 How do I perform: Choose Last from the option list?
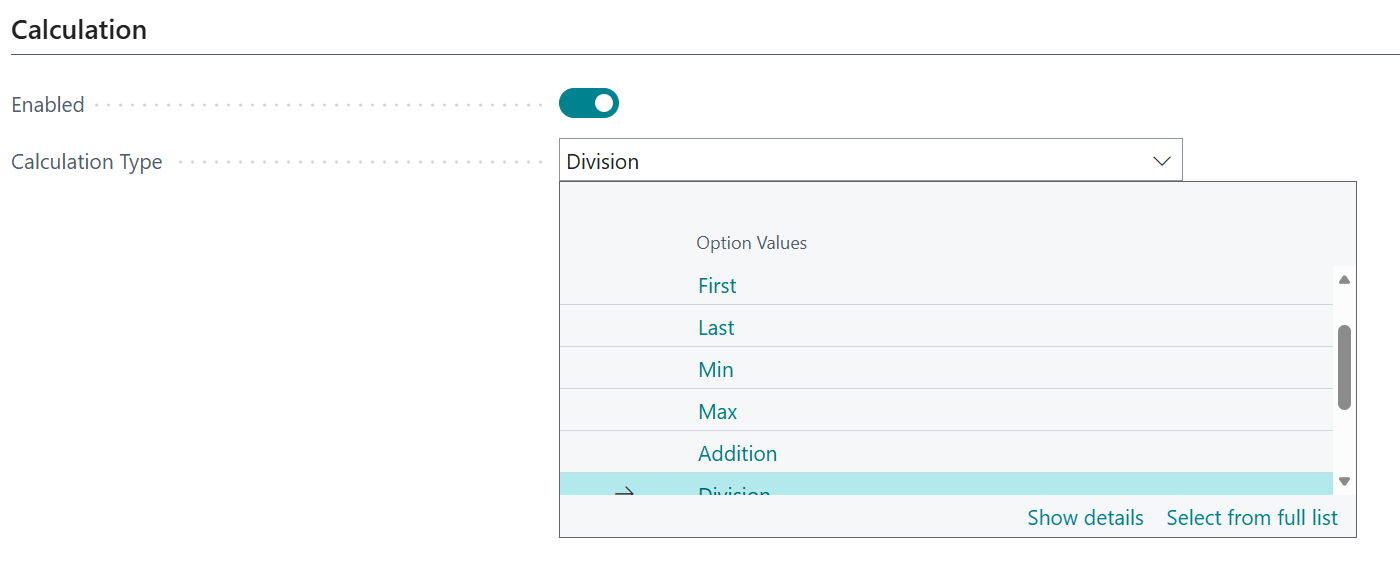[716, 328]
